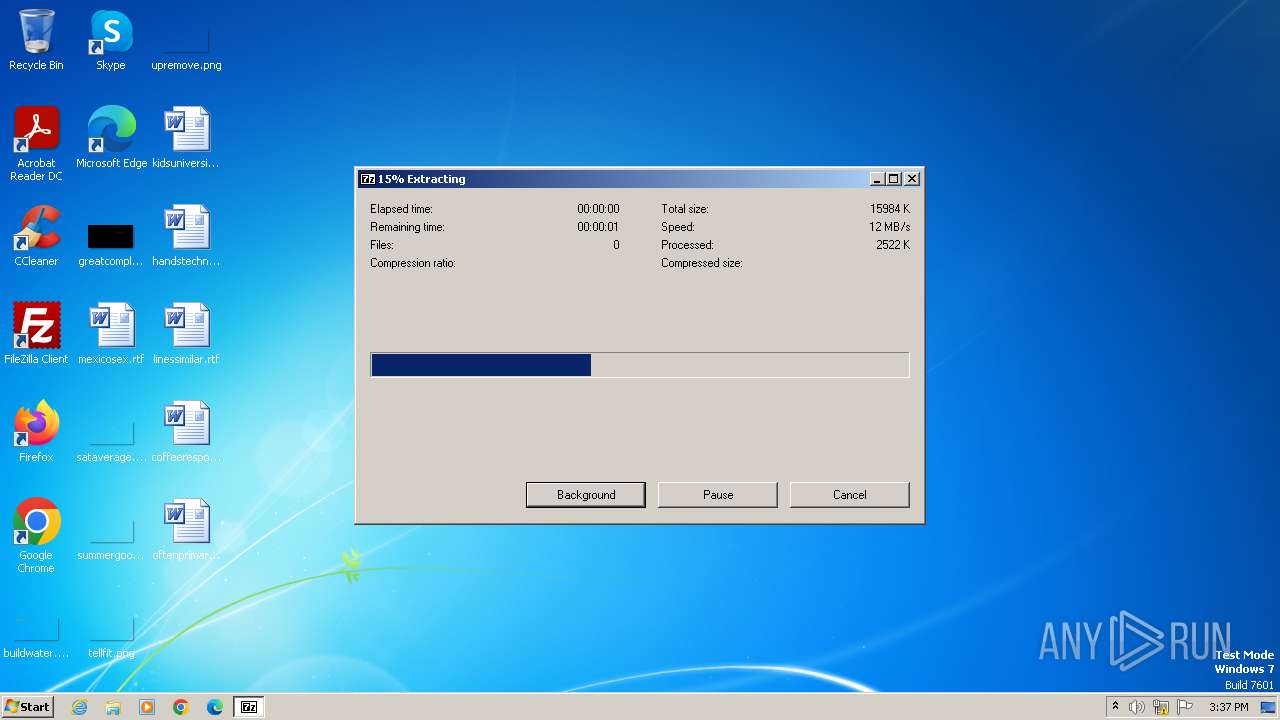
Task: Click the "Compression ratio:" label
Action: (413, 263)
